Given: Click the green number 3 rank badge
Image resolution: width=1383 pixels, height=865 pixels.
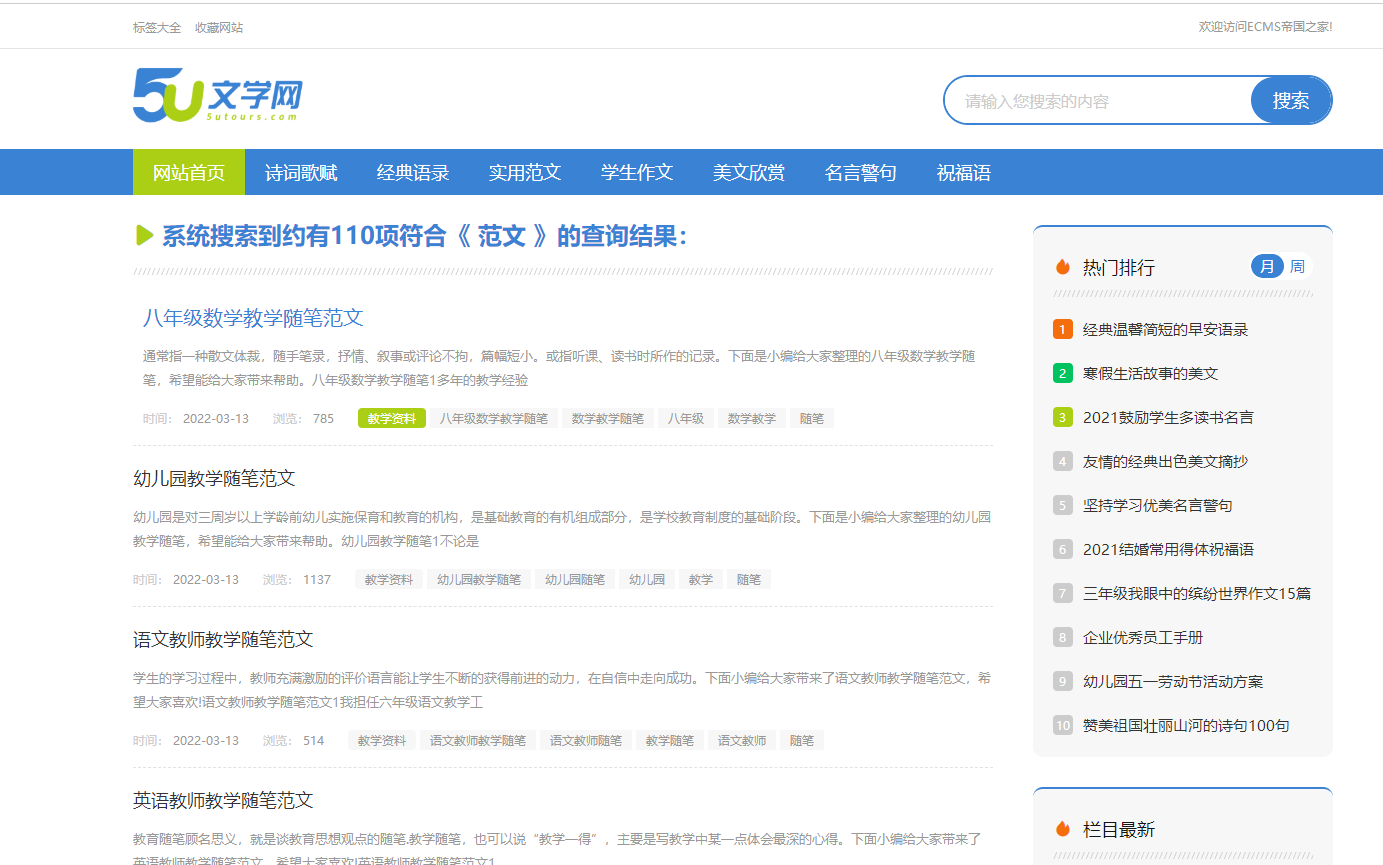Looking at the screenshot, I should click(1062, 417).
